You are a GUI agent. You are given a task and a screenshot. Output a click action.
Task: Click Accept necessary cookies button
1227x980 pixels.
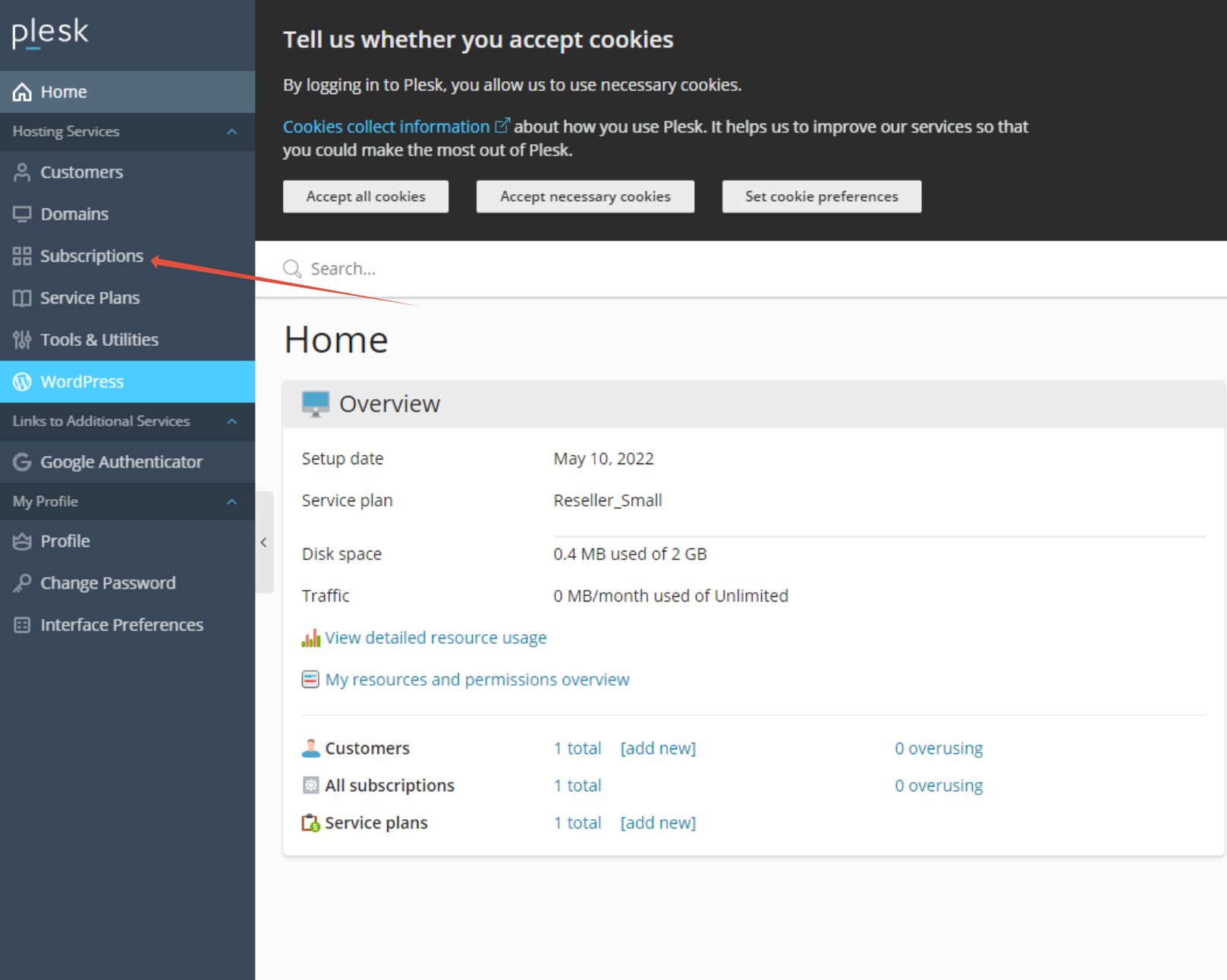(x=585, y=196)
